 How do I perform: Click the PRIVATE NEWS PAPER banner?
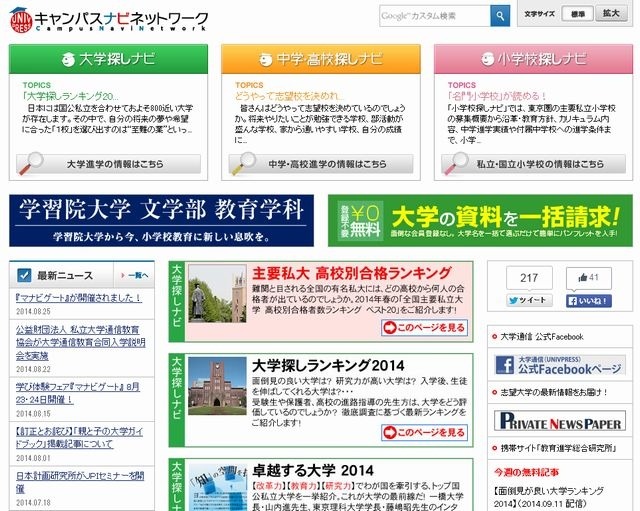coord(560,421)
